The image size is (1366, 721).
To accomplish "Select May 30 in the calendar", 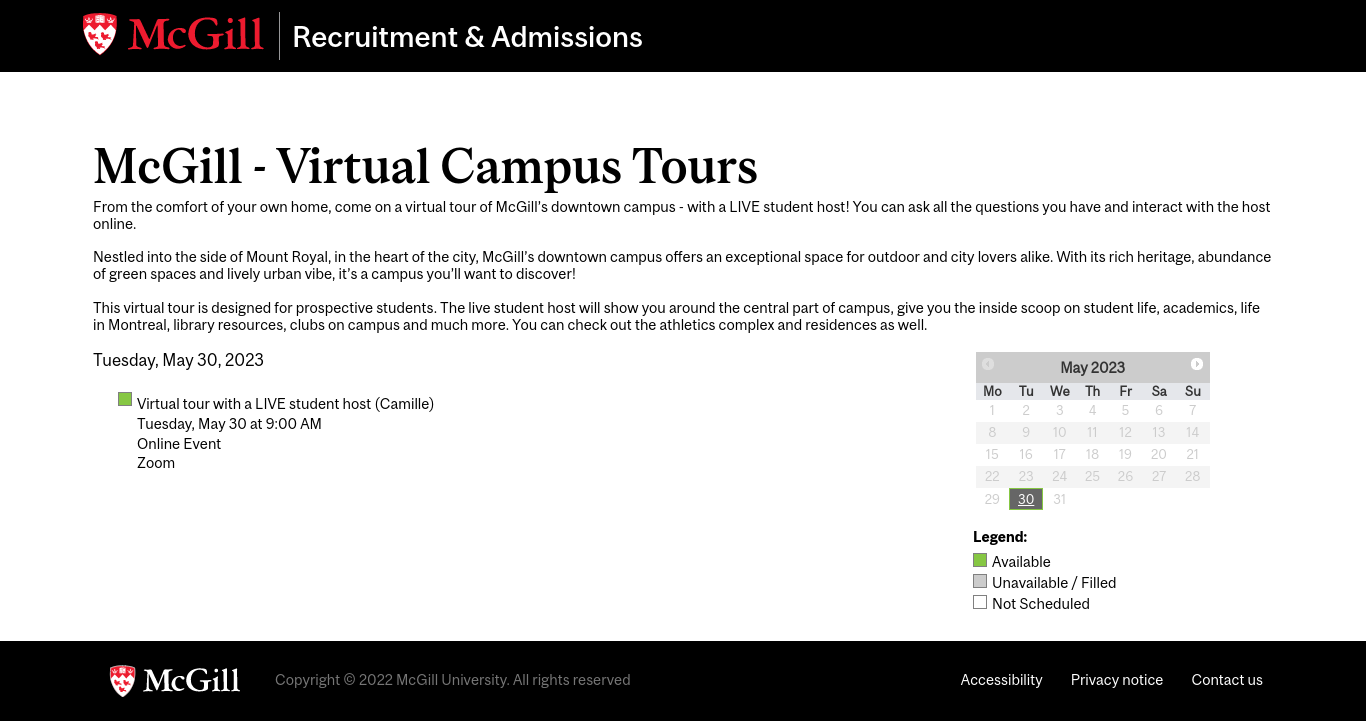I will coord(1026,499).
